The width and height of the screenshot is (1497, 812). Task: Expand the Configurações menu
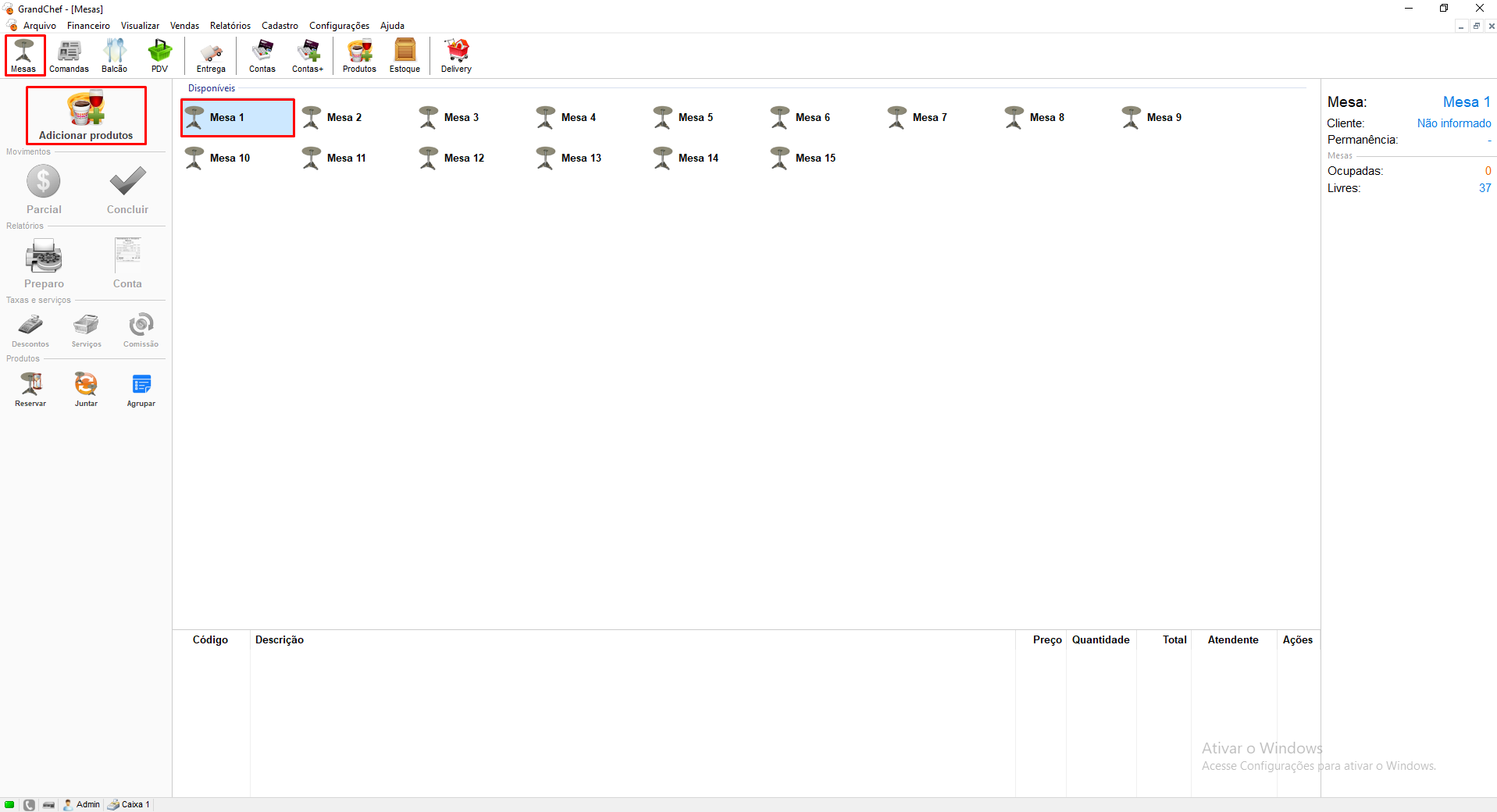click(x=339, y=26)
